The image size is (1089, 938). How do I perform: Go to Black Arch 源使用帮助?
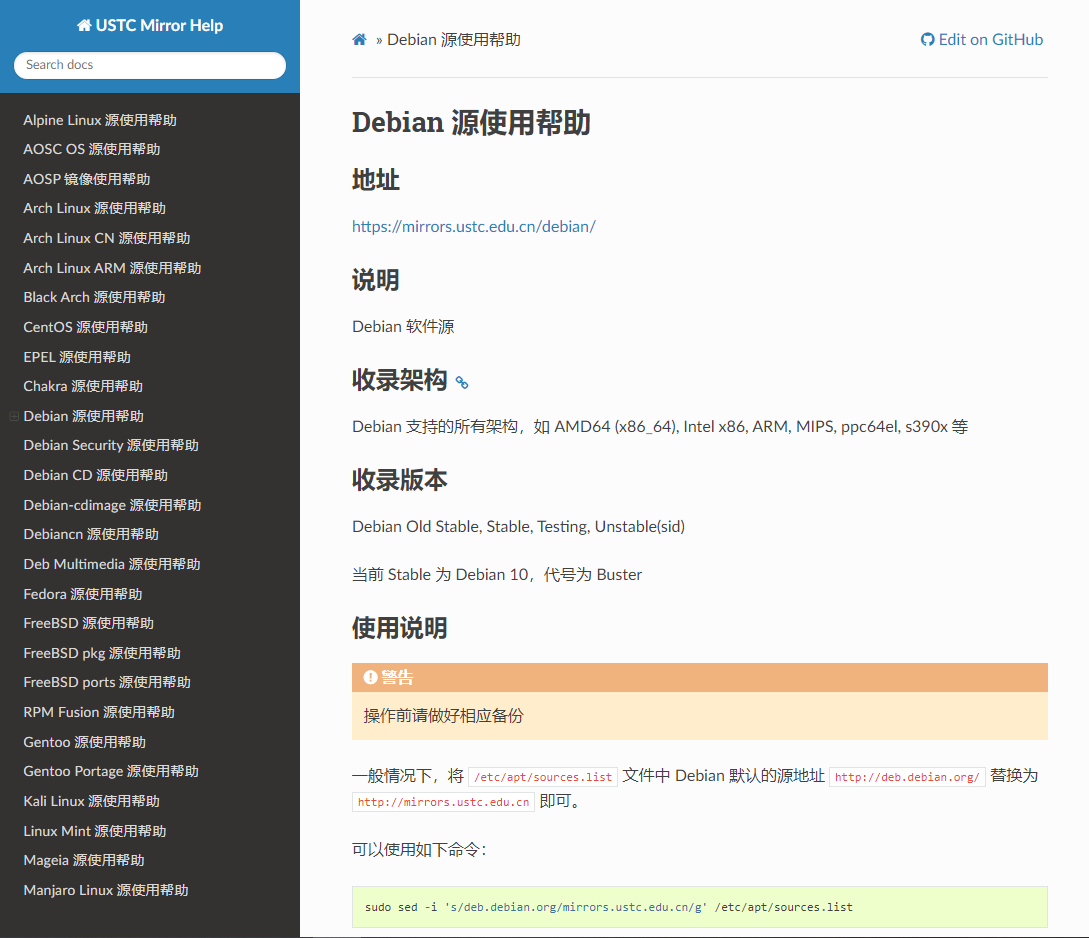click(x=94, y=297)
